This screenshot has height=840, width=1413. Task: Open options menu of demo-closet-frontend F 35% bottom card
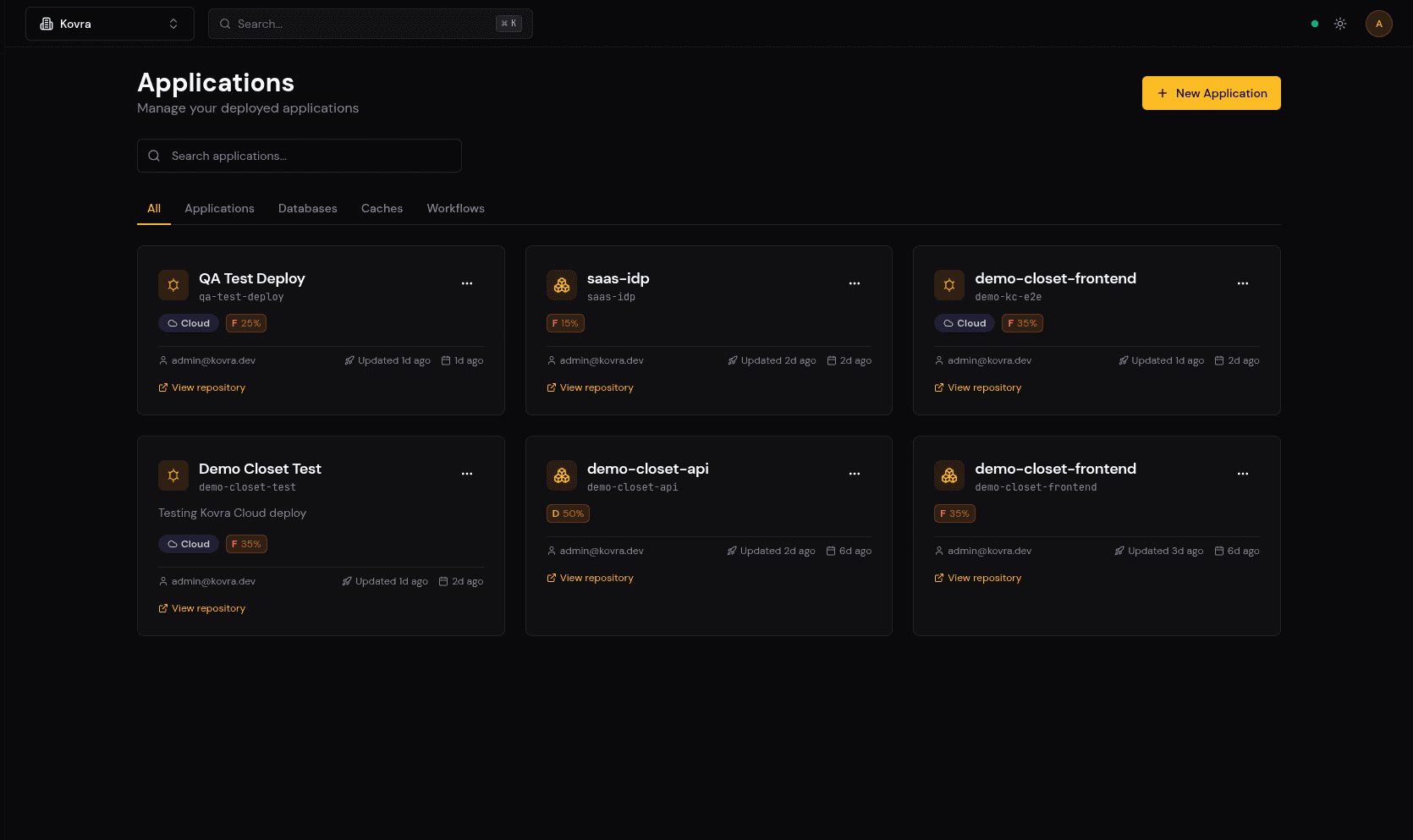tap(1243, 474)
